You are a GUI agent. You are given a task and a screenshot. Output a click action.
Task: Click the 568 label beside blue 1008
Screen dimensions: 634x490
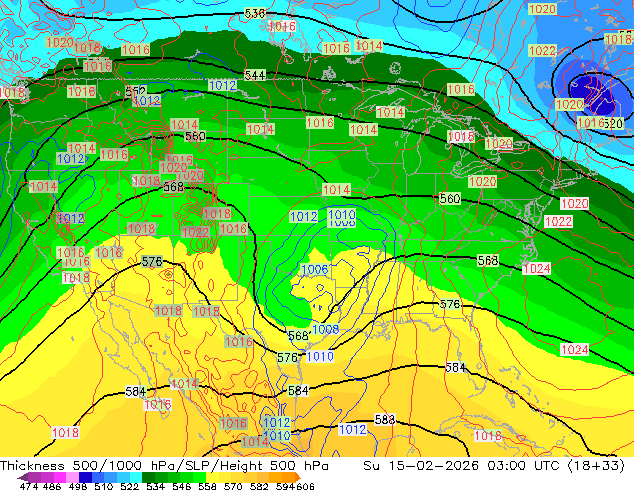click(298, 336)
